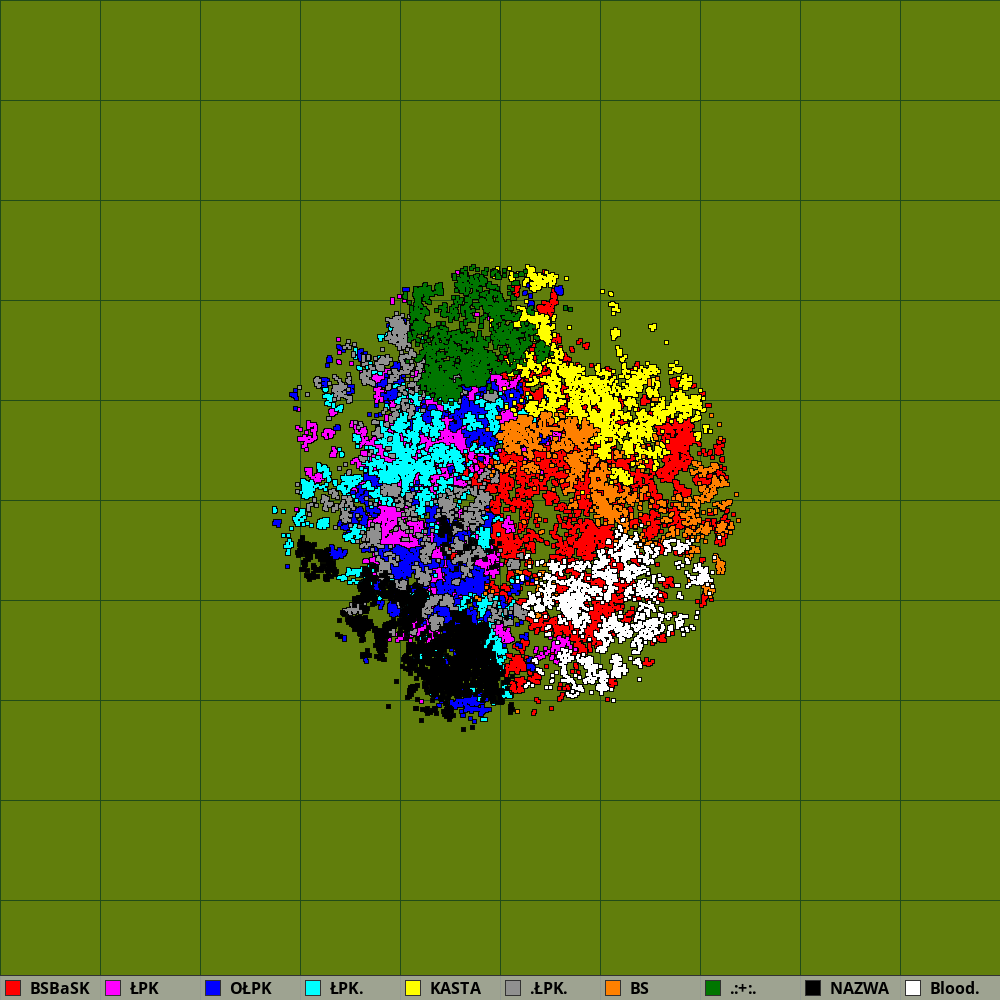Select the dark green .:+:. swatch
1000x1000 pixels.
point(713,988)
